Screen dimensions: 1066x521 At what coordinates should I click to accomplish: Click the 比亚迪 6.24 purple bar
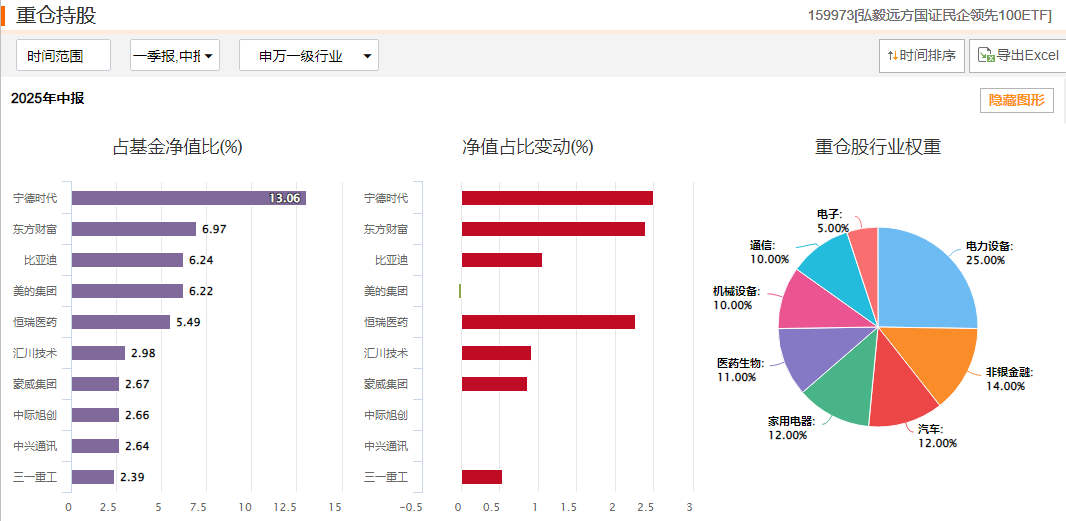[127, 260]
